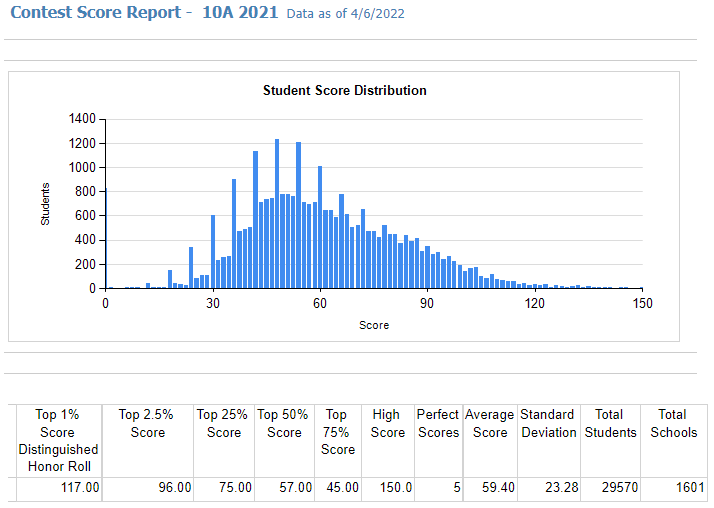Click the Data as of 4/6/2022 text
This screenshot has width=714, height=508.
point(346,14)
